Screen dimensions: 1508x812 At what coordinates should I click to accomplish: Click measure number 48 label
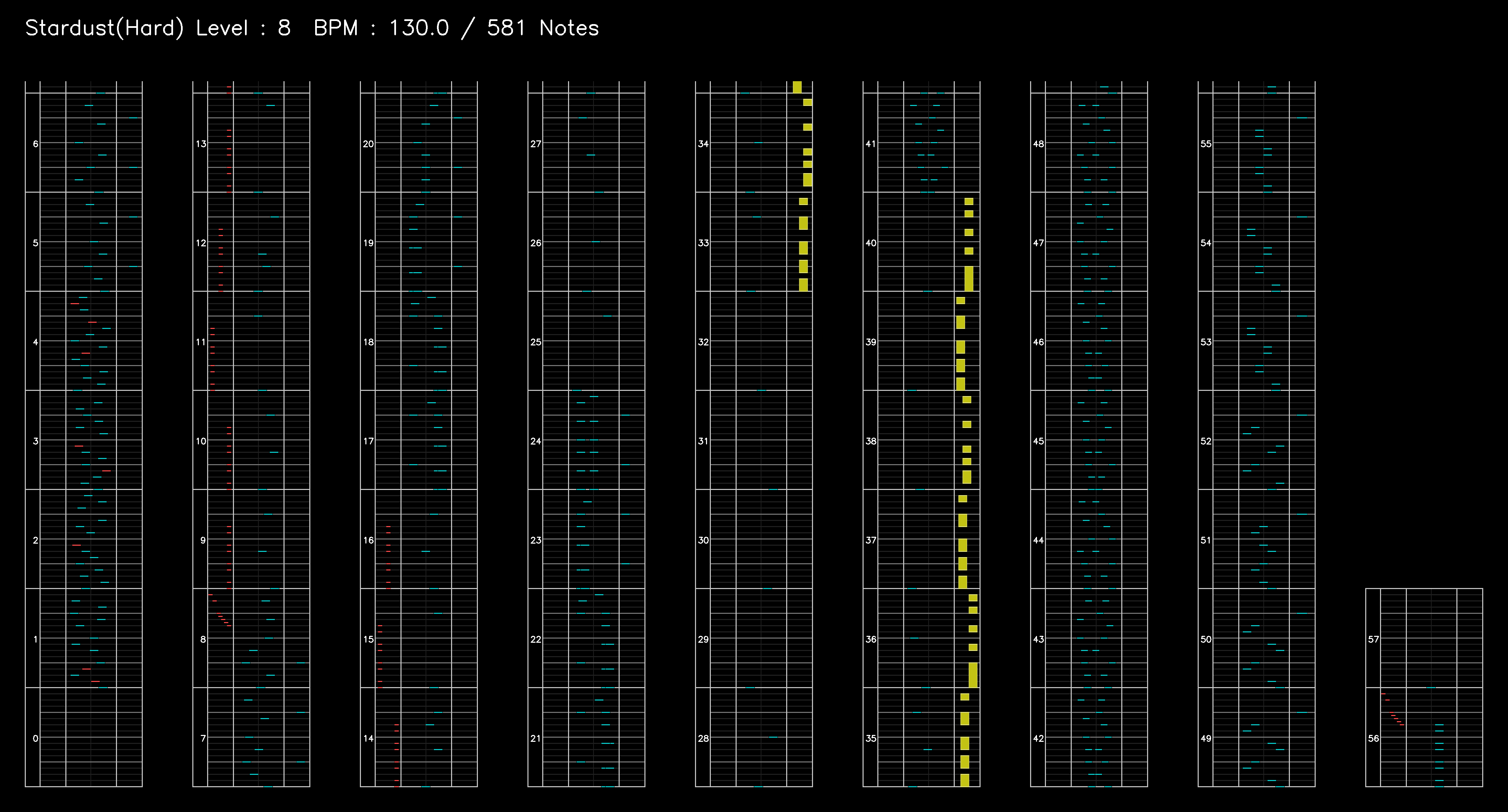coord(1038,144)
